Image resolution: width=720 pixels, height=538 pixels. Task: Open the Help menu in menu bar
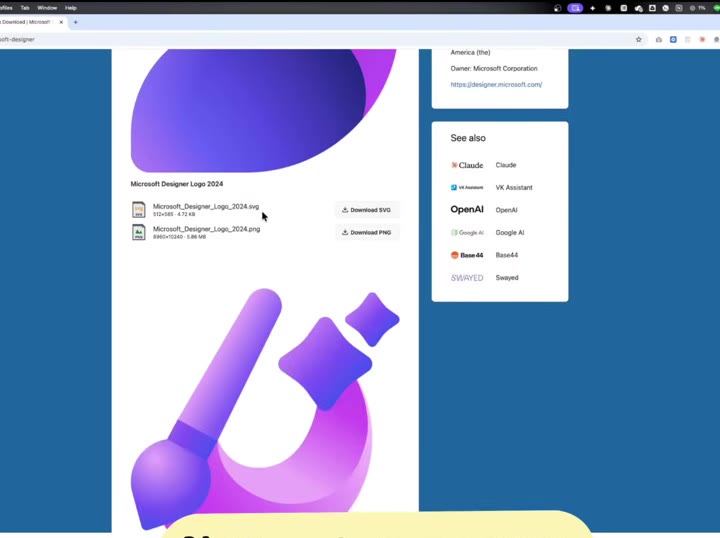(x=70, y=8)
